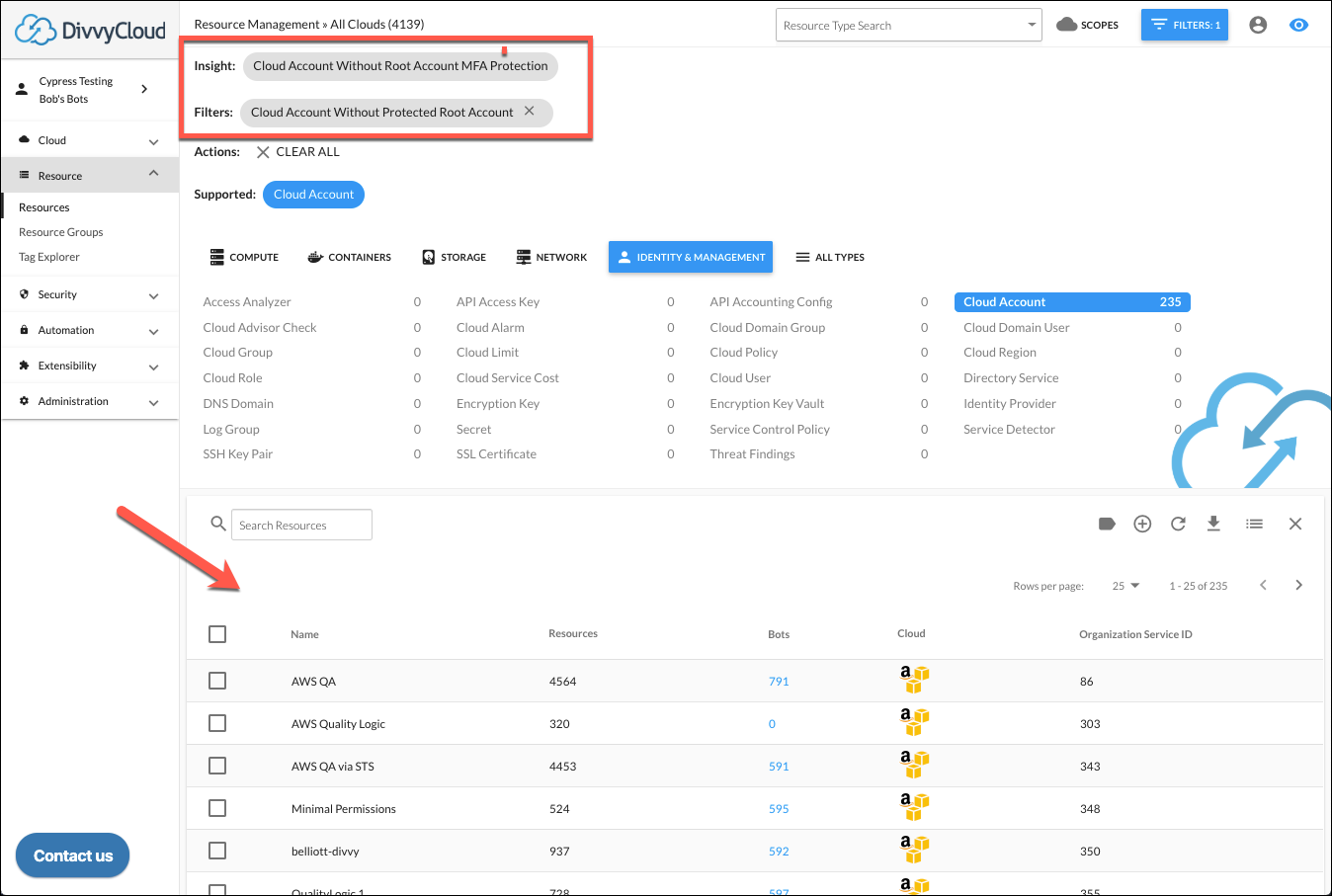Open Resource Groups in the sidebar
Image resolution: width=1332 pixels, height=896 pixels.
tap(60, 232)
